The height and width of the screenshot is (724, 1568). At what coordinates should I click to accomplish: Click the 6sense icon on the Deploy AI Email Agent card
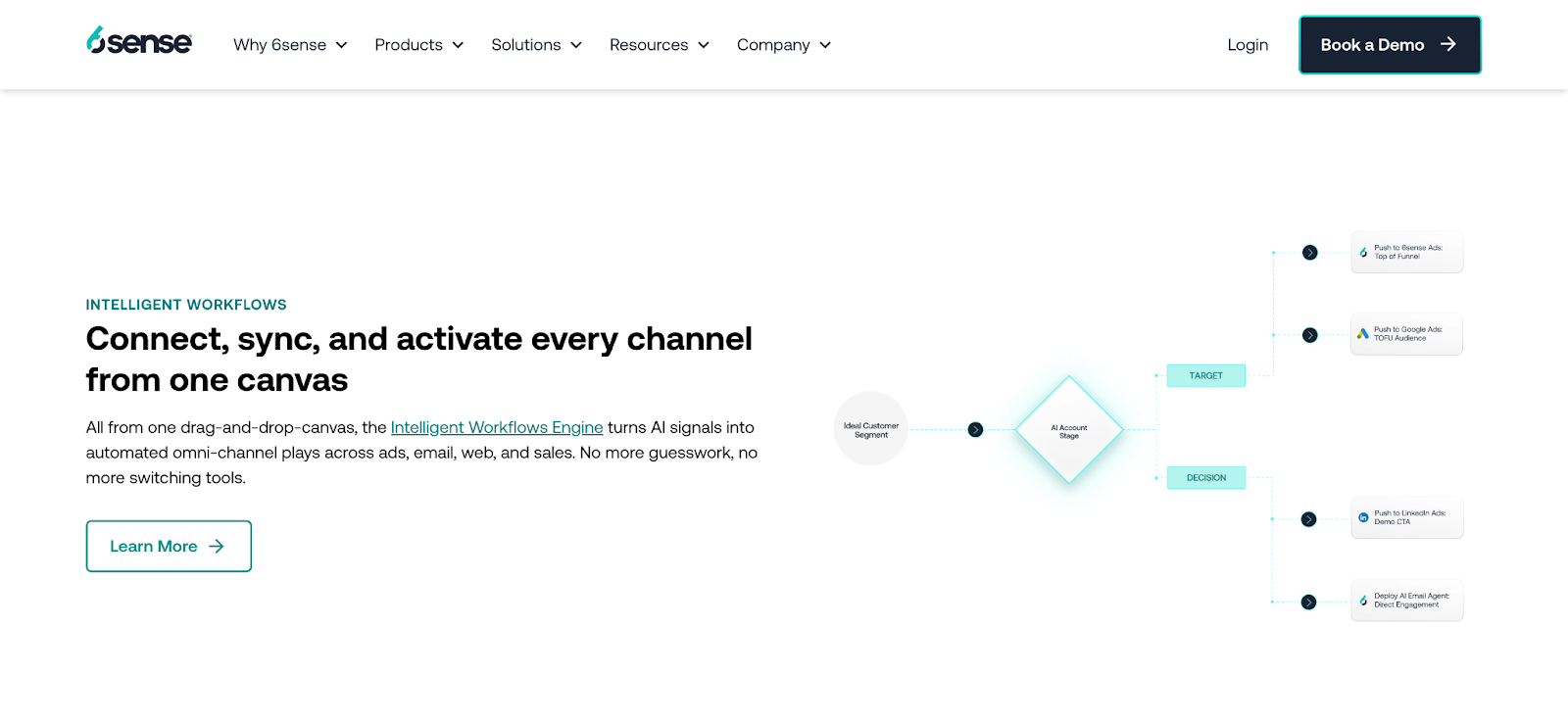(1363, 601)
